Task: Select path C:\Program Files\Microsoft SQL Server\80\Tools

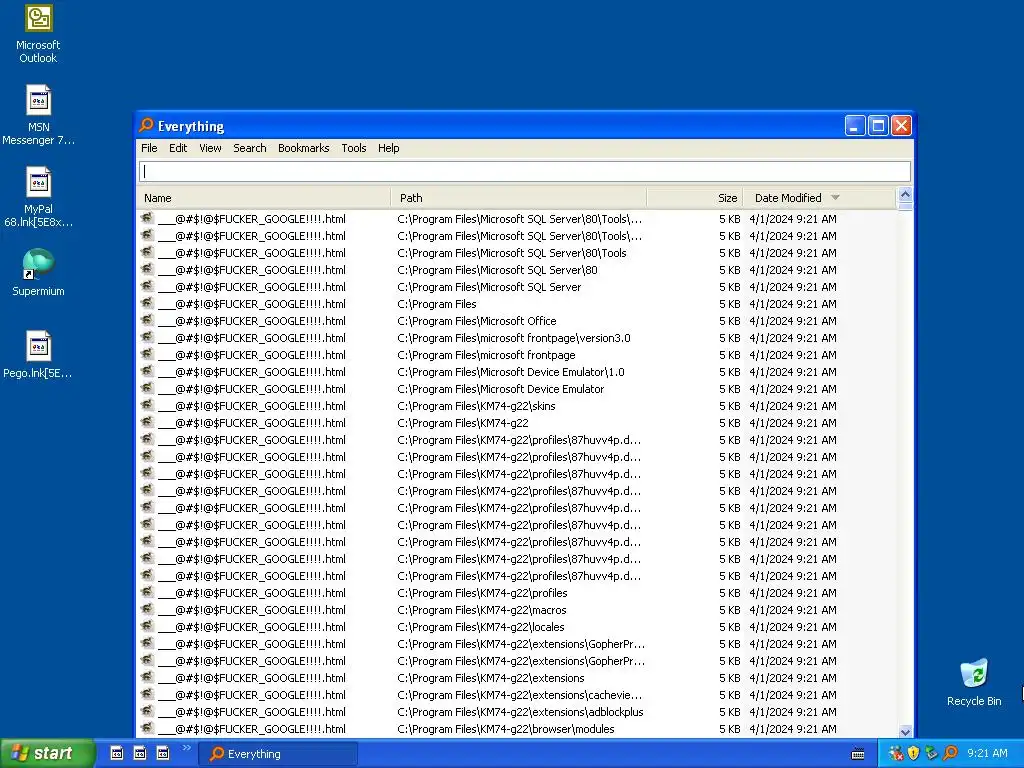Action: tap(511, 253)
